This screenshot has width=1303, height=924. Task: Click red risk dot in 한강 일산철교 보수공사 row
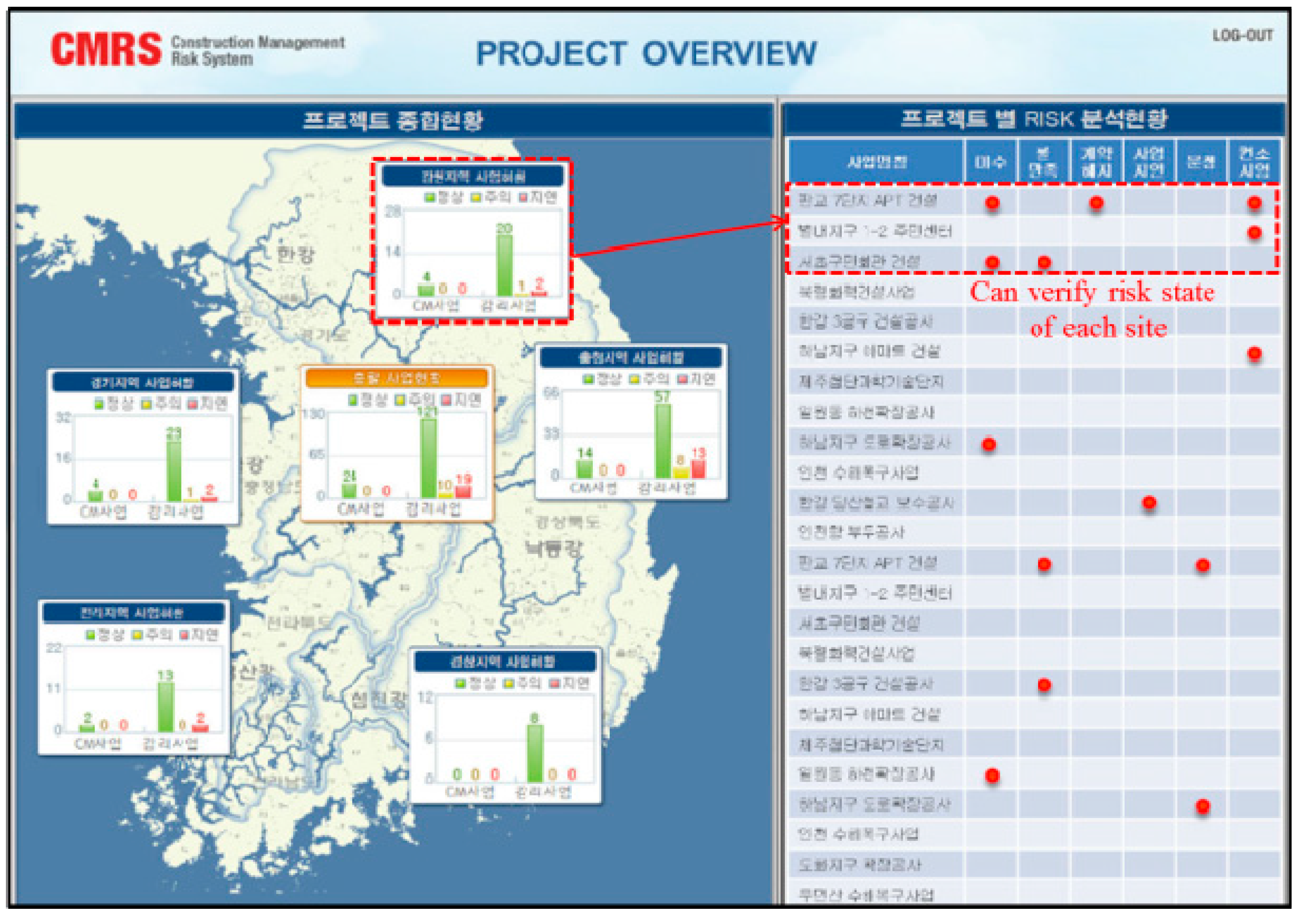tap(1149, 503)
